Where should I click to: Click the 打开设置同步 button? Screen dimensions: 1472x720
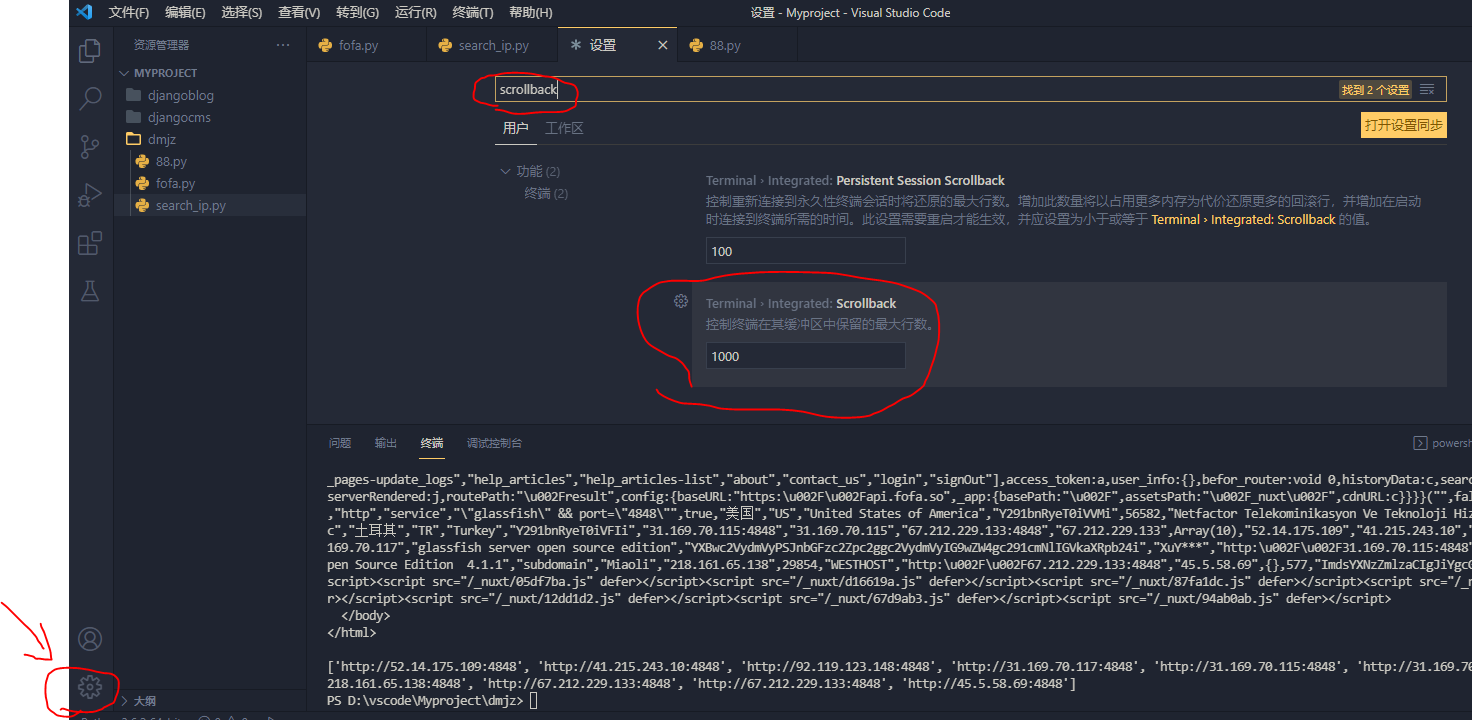(1404, 125)
